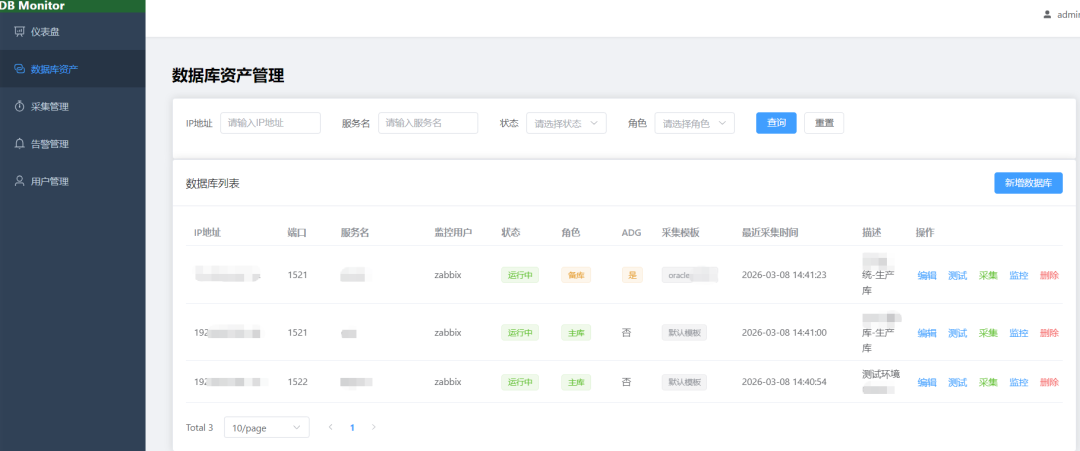This screenshot has height=451, width=1080.
Task: Select page 1 in pagination
Action: [x=352, y=428]
